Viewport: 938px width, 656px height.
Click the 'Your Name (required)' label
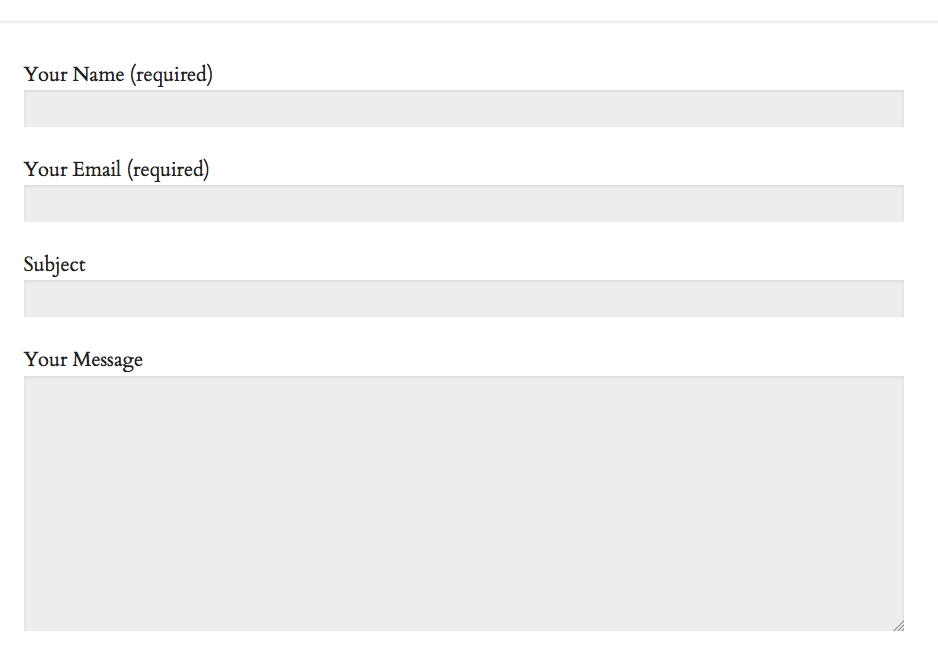pos(118,75)
